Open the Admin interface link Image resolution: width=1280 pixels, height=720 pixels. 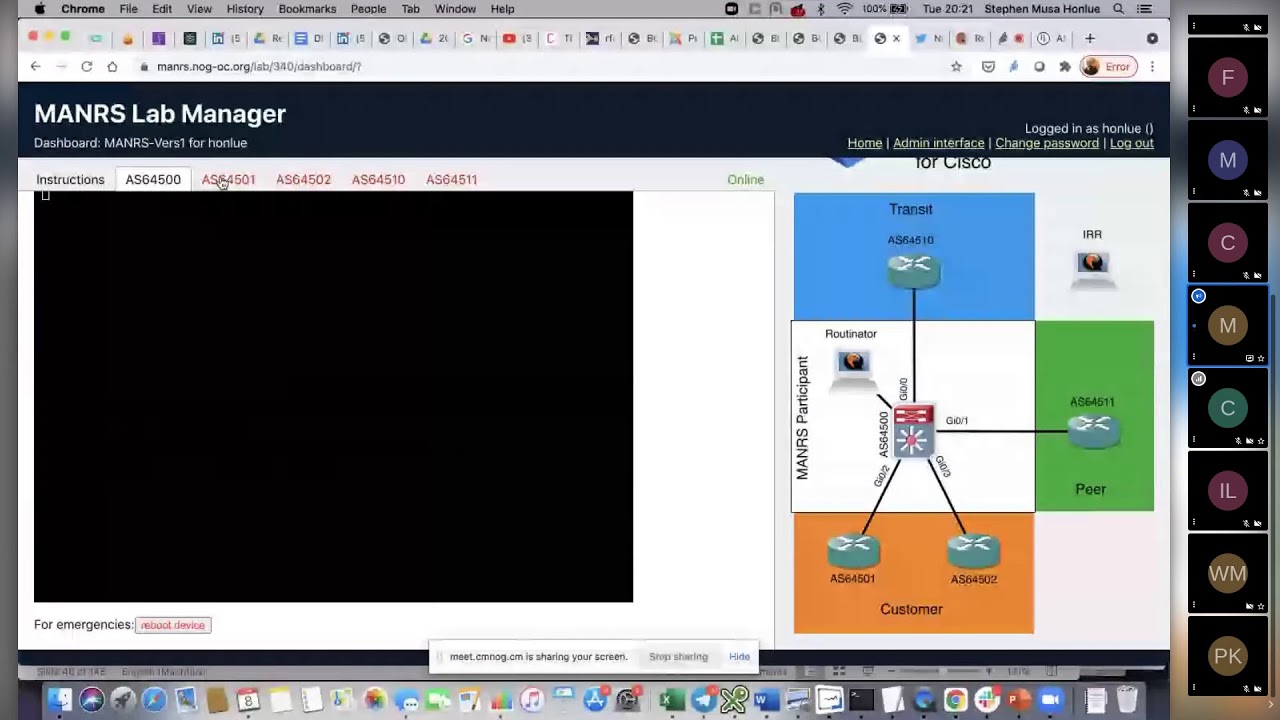point(938,143)
